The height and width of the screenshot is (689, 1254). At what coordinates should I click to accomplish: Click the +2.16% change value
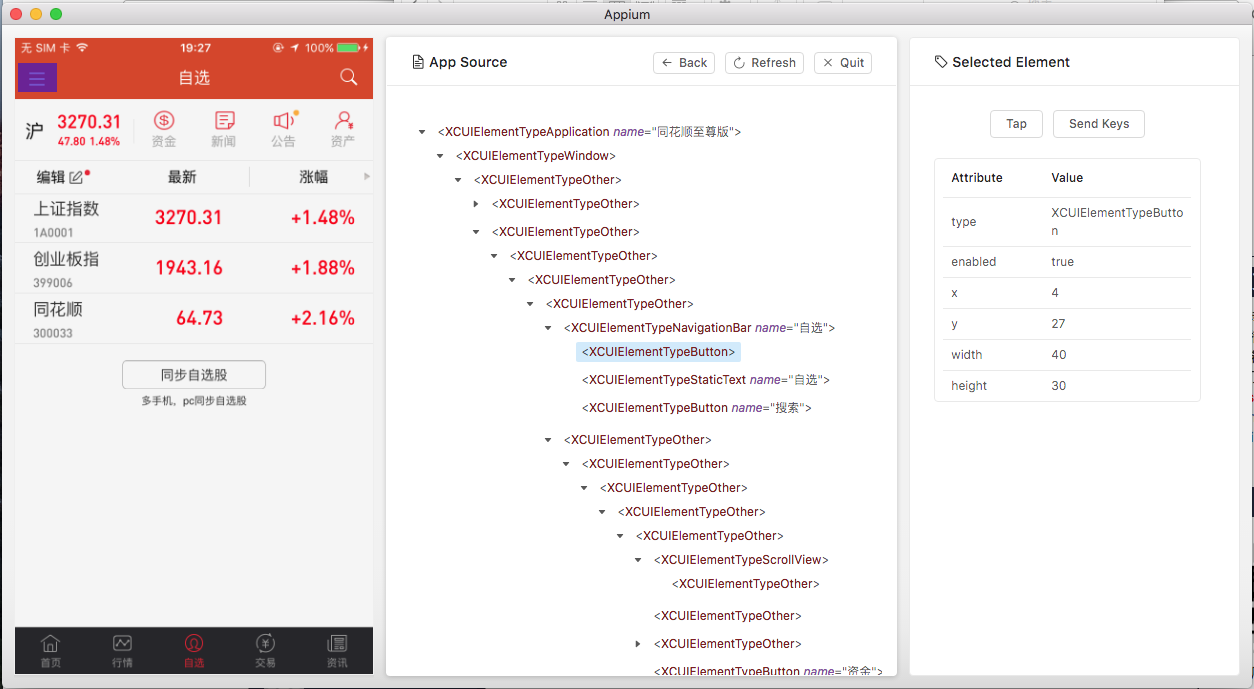[x=323, y=318]
